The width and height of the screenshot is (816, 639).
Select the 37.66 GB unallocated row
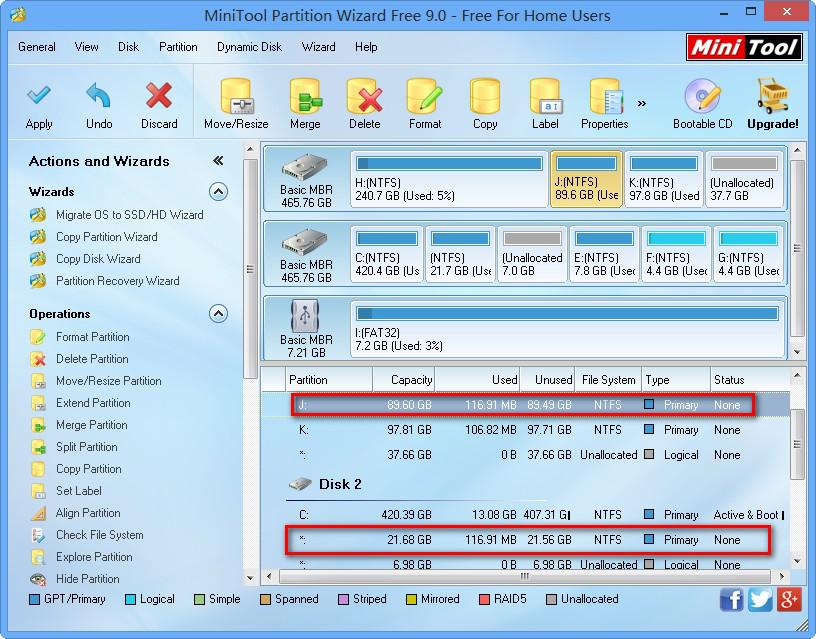[x=526, y=455]
